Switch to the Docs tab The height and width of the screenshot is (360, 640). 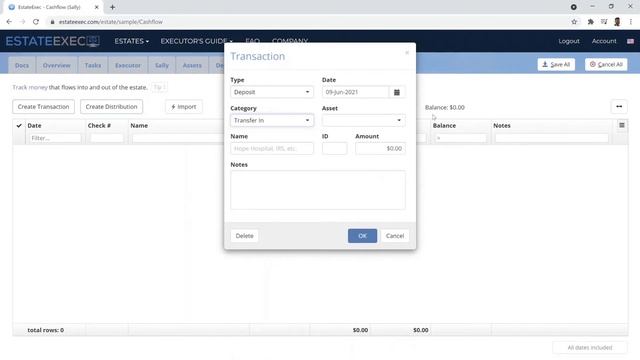click(x=22, y=65)
